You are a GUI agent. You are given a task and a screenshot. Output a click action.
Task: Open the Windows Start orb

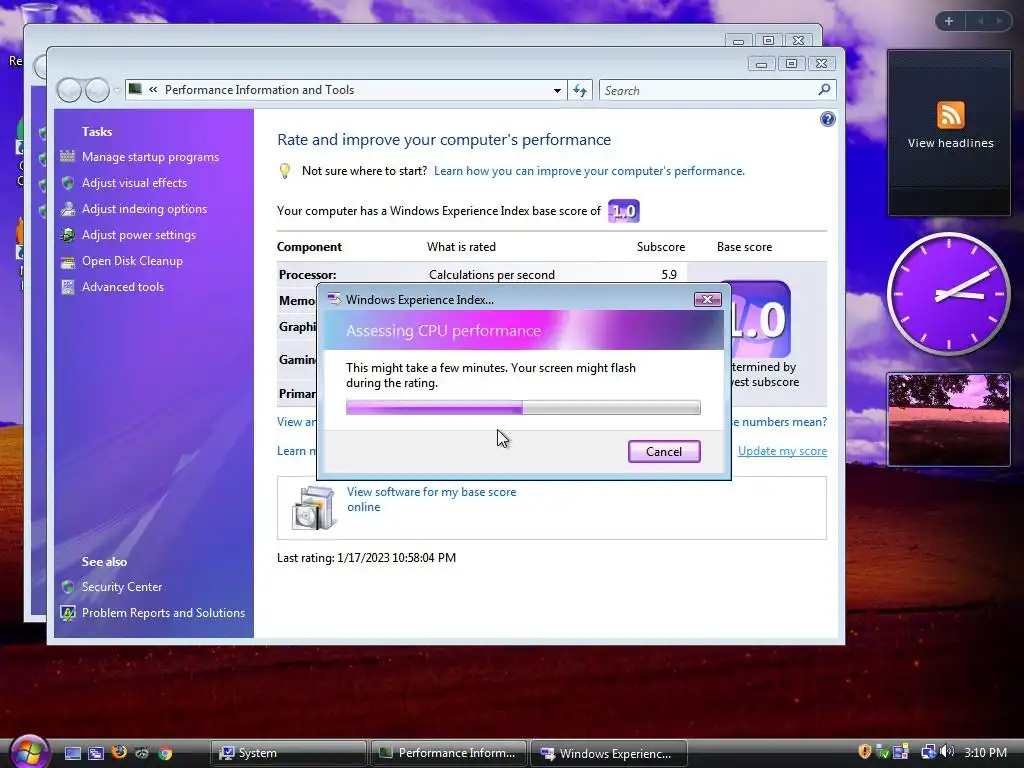(28, 752)
